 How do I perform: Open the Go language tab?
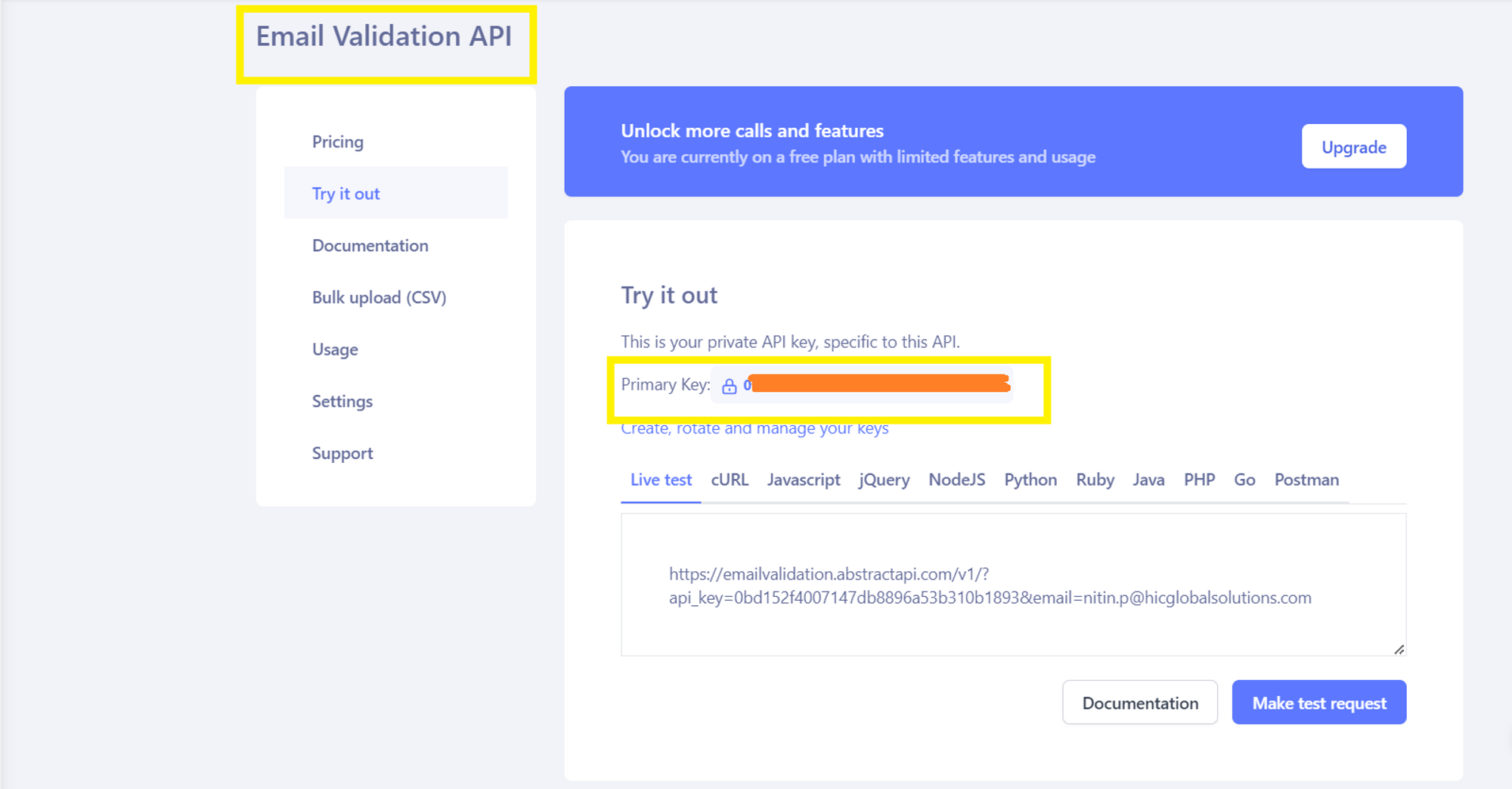point(1244,480)
